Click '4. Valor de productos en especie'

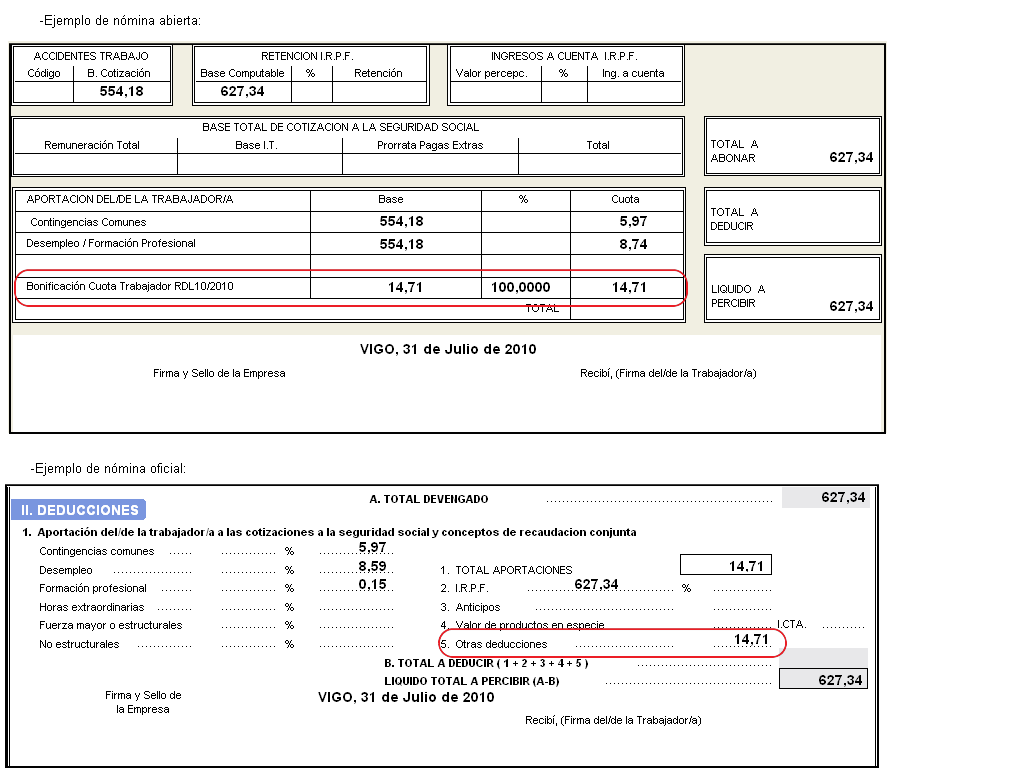click(522, 625)
